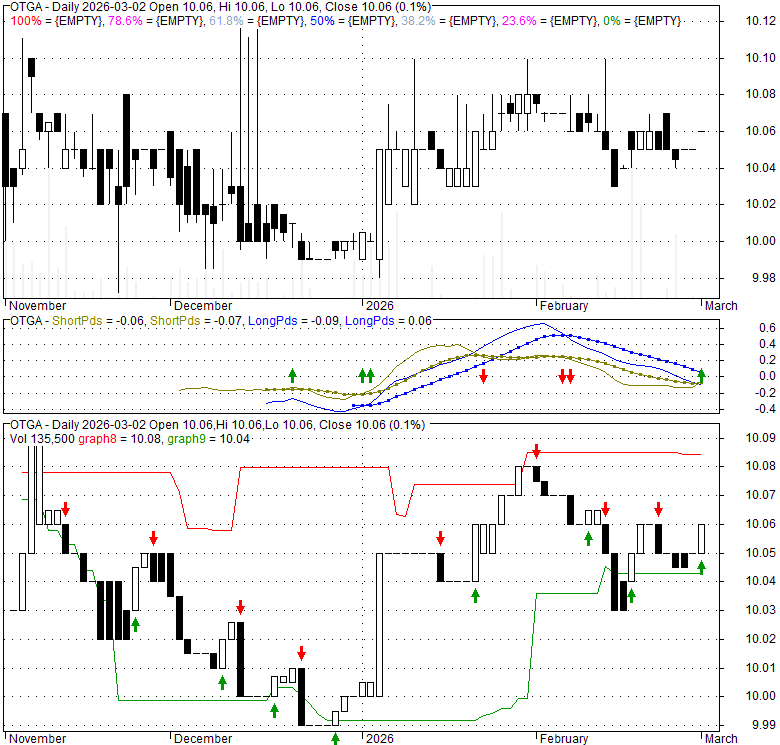Select the green 0% Fibonacci label
The height and width of the screenshot is (745, 780).
click(x=611, y=21)
